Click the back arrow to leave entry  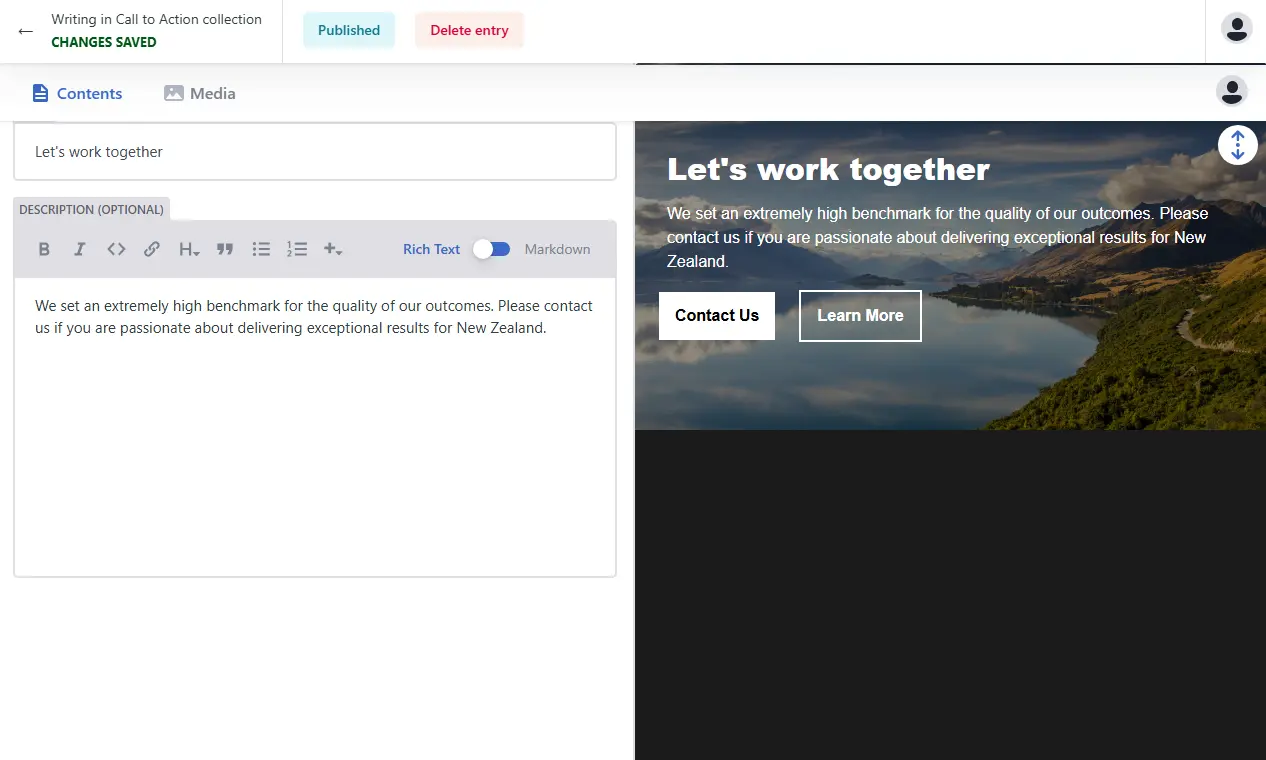coord(26,31)
